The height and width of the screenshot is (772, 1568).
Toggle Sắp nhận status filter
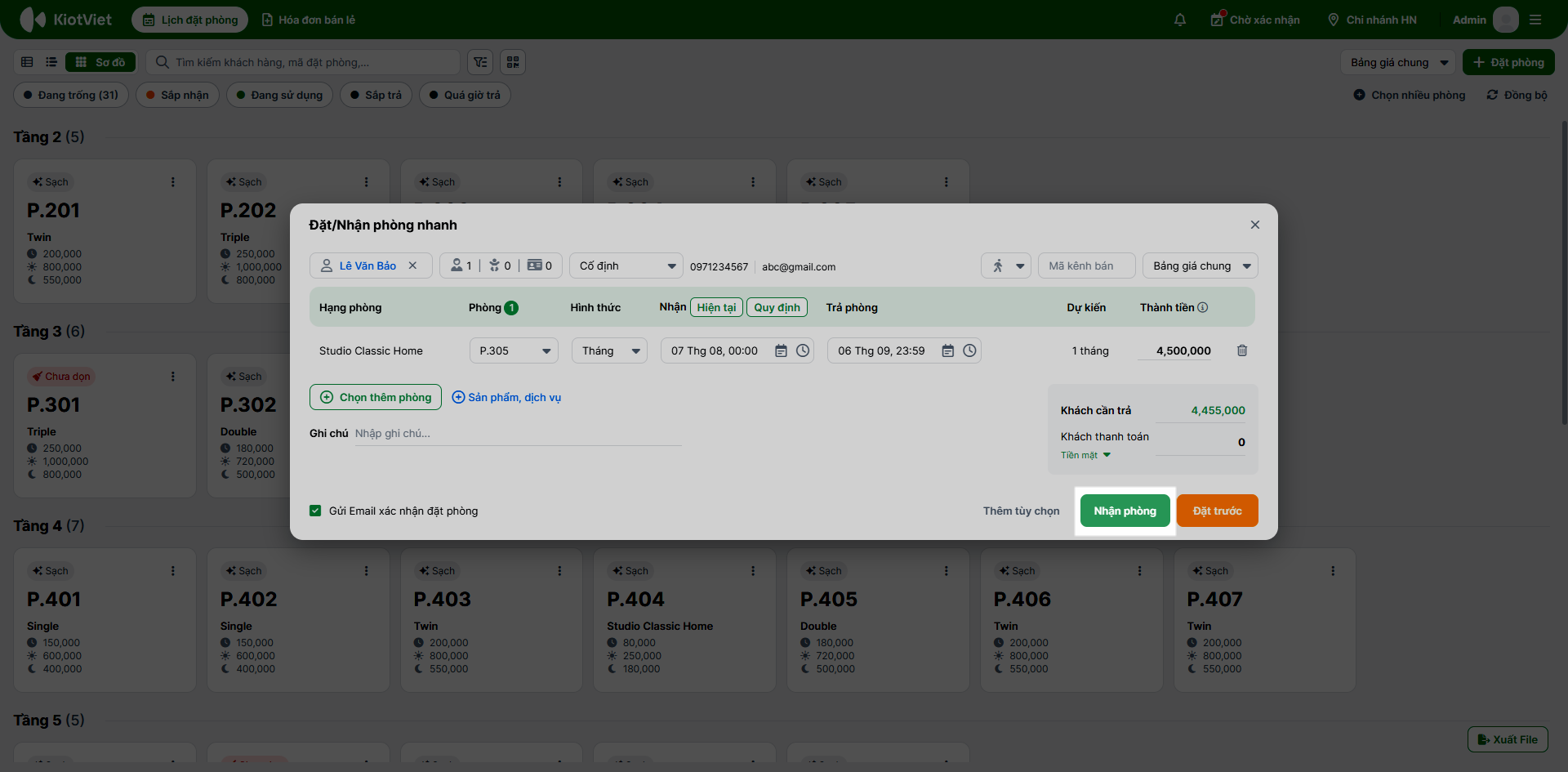pos(177,95)
